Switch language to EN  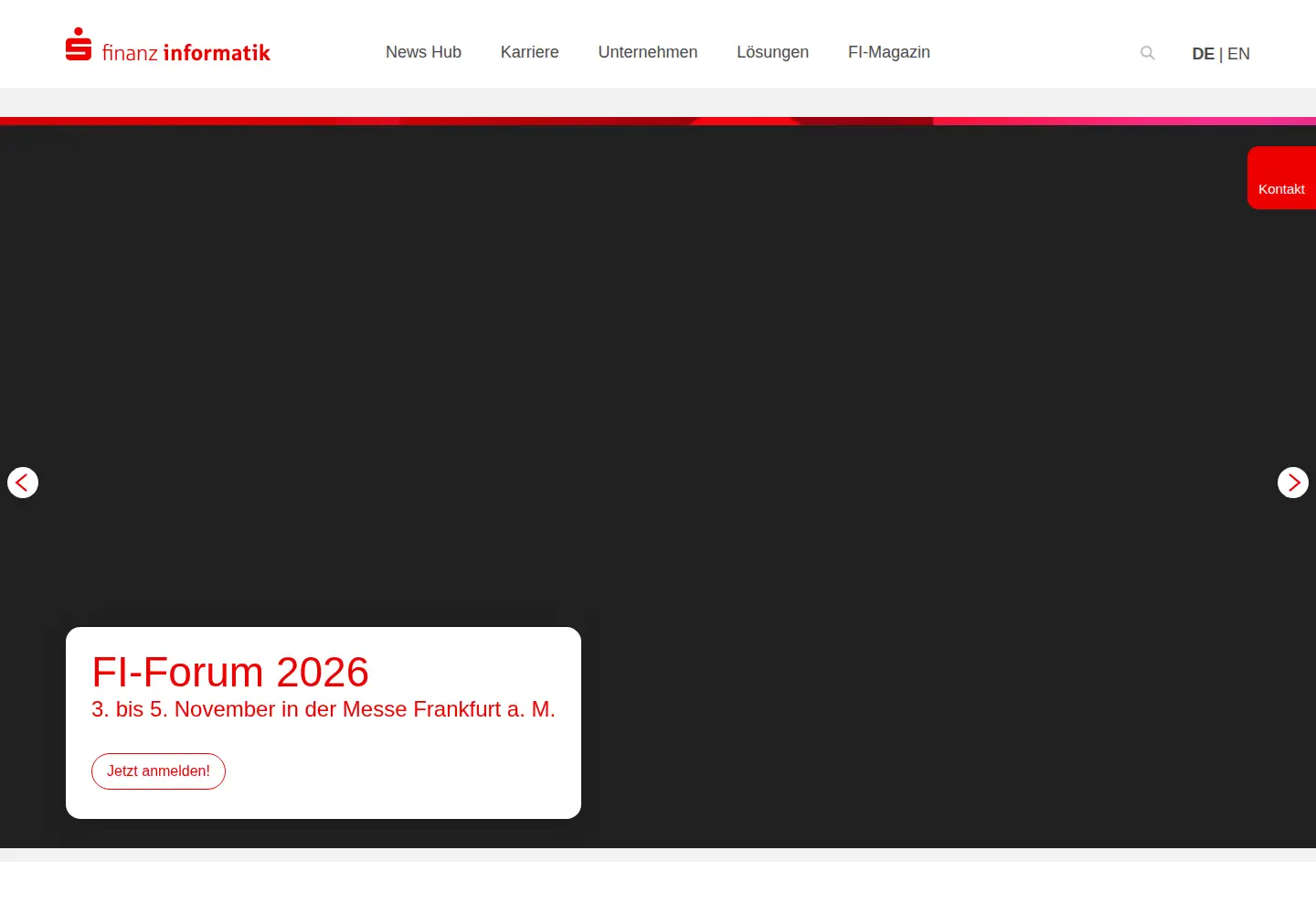click(1238, 54)
